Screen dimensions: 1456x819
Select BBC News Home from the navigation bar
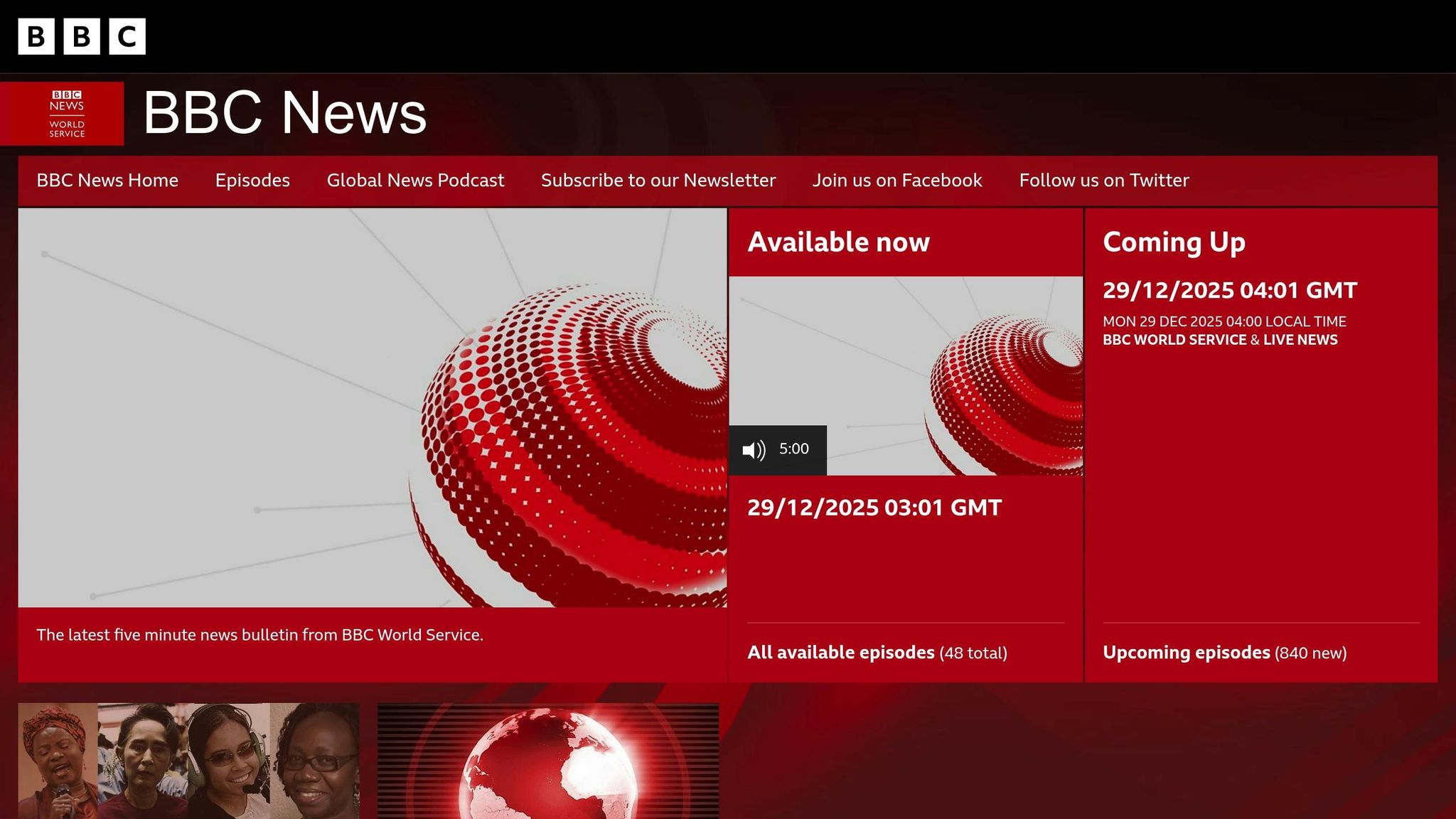pyautogui.click(x=107, y=180)
